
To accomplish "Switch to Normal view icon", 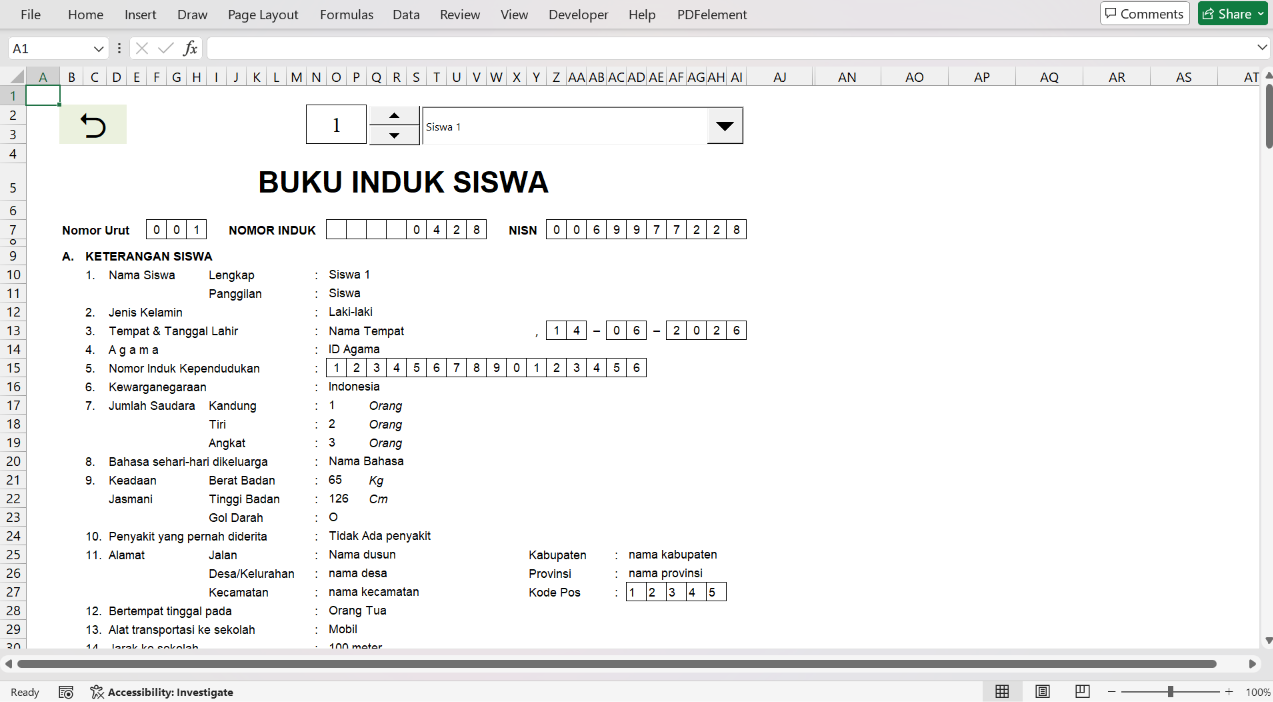I will click(x=1002, y=692).
